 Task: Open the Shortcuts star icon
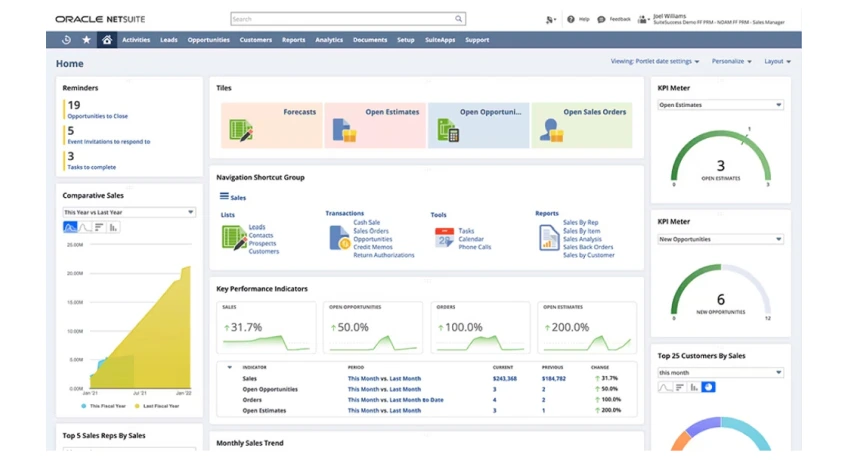coord(86,40)
